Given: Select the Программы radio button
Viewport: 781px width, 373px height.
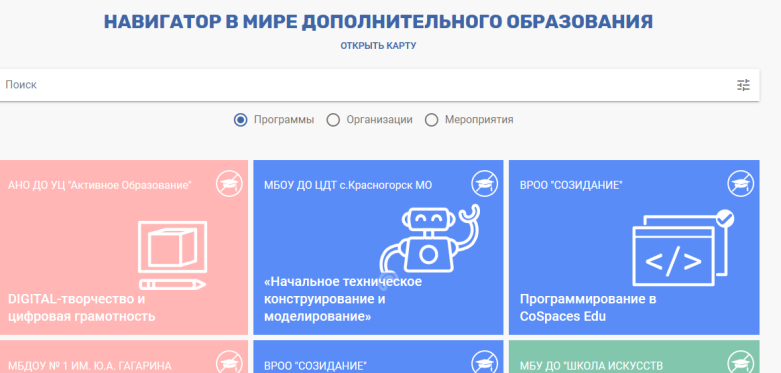Looking at the screenshot, I should pyautogui.click(x=241, y=120).
